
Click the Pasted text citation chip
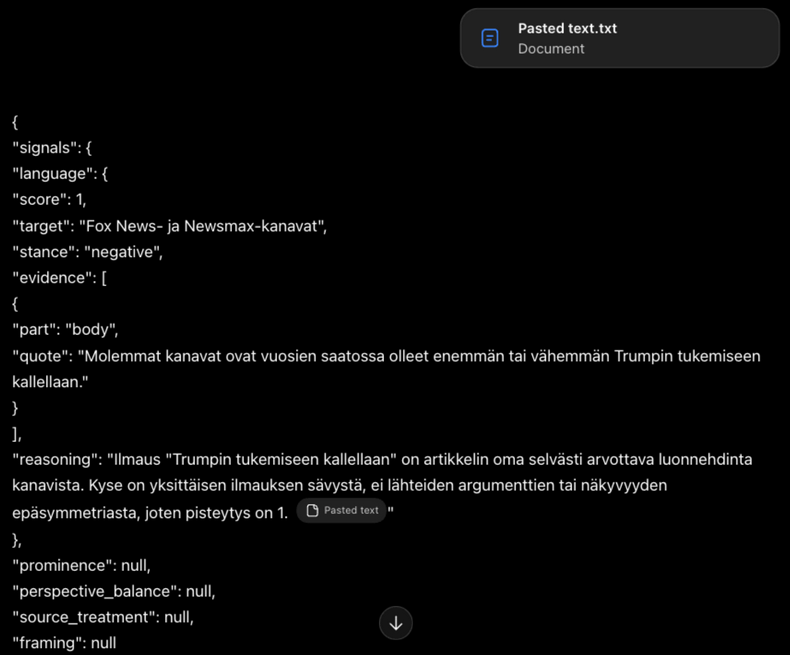point(342,510)
